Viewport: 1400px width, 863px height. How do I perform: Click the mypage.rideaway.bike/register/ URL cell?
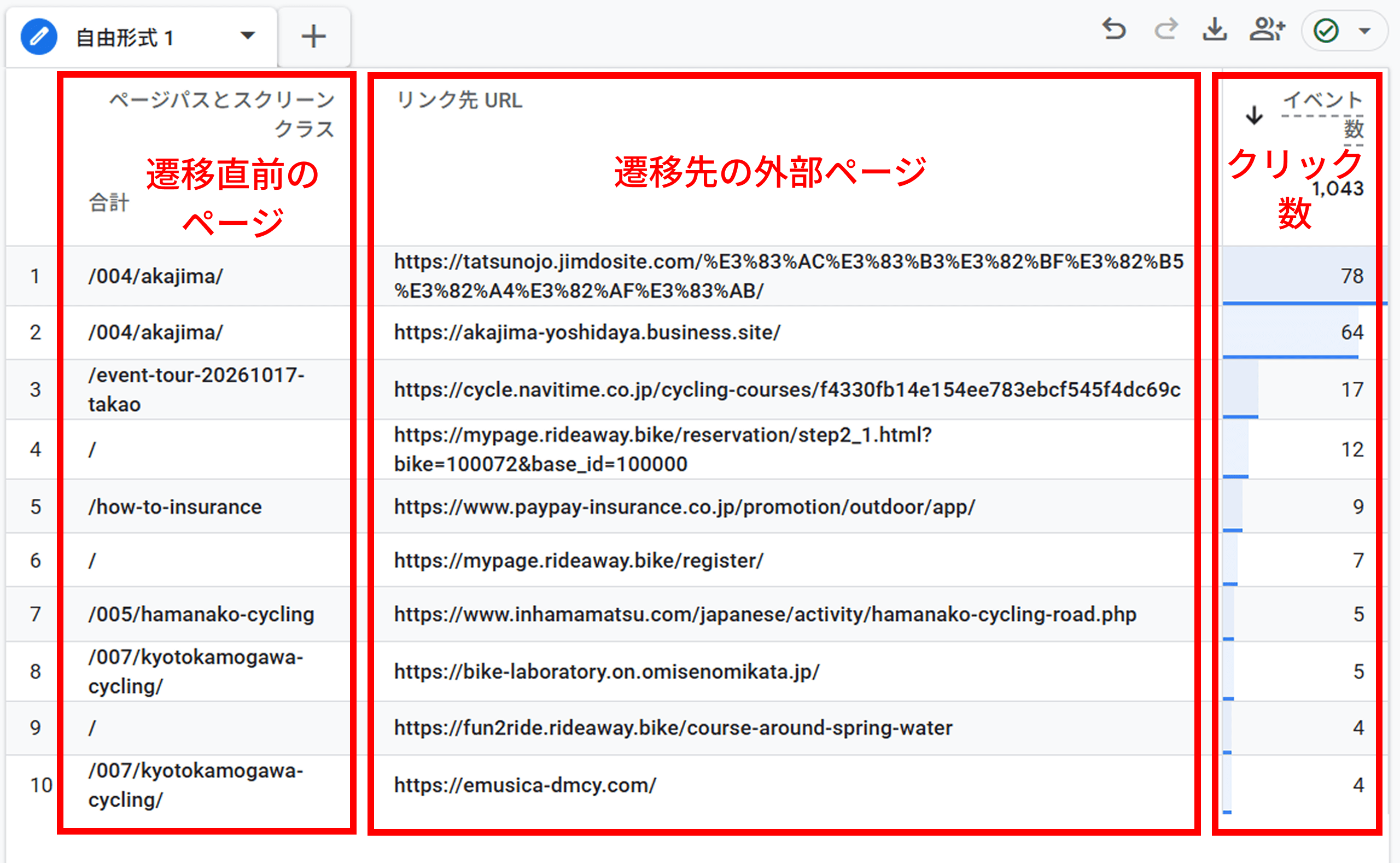click(579, 561)
